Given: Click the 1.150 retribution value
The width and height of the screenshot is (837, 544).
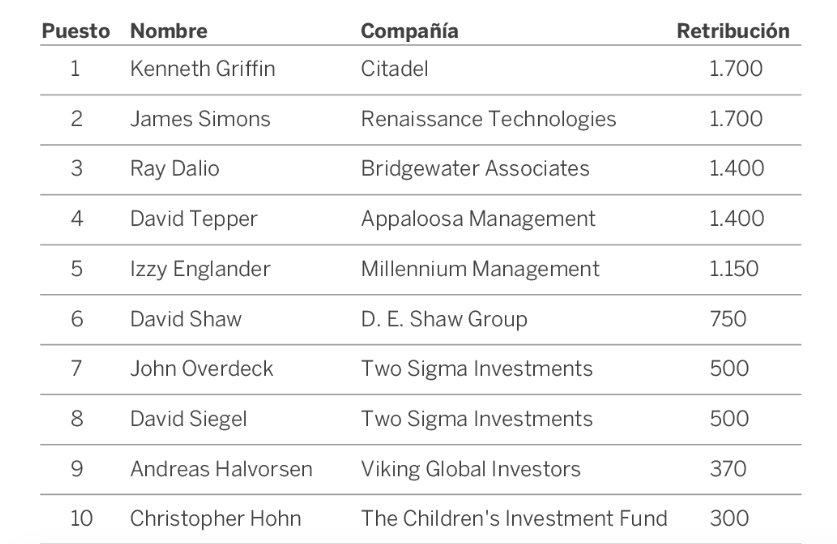Looking at the screenshot, I should pos(733,268).
